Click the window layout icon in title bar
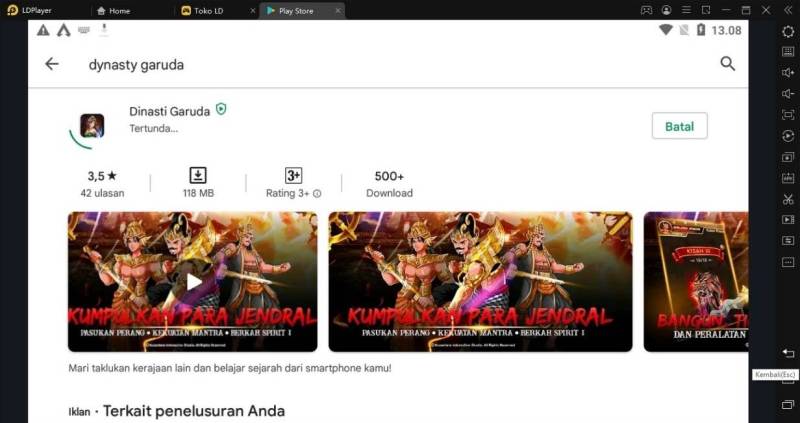This screenshot has height=423, width=800. (706, 10)
